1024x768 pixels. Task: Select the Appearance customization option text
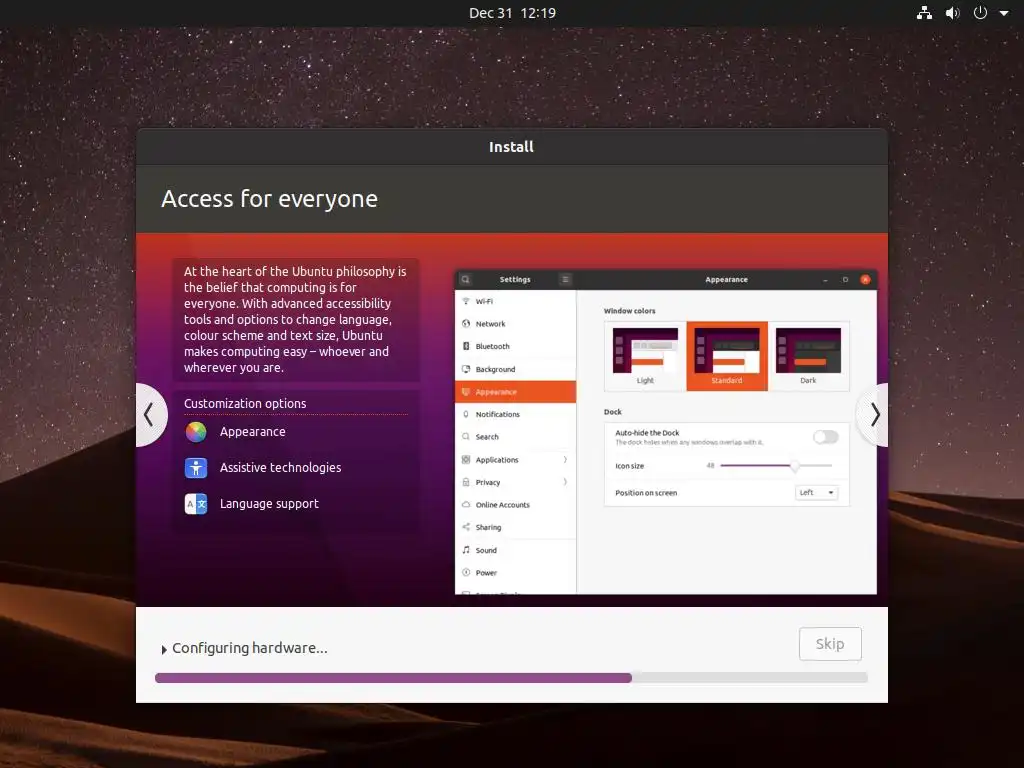click(x=253, y=432)
